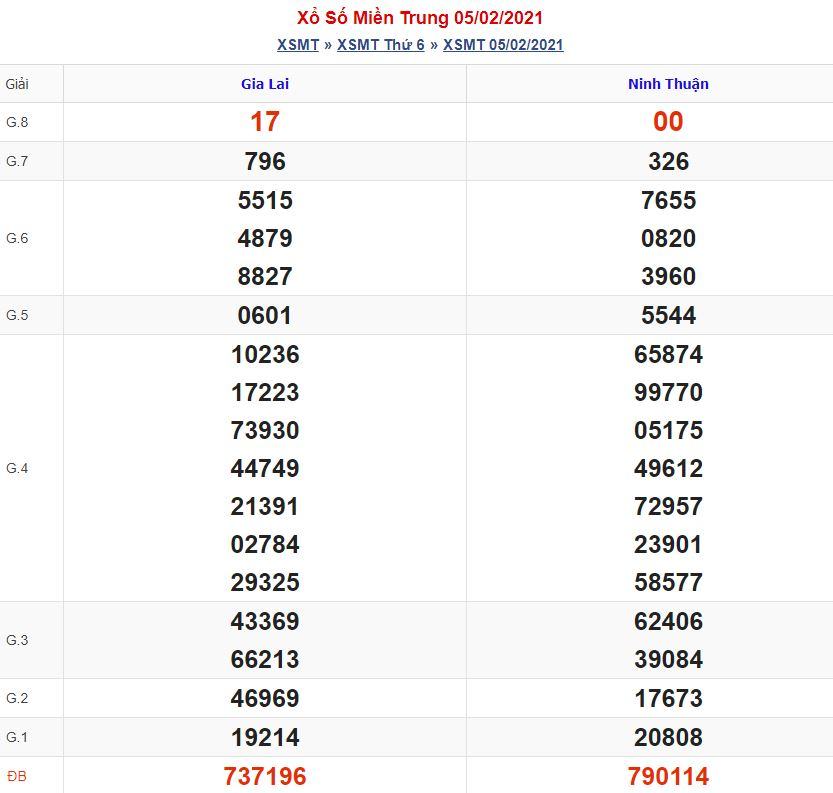Select Ninh Thuận special prize 790114
The image size is (833, 793).
point(668,777)
